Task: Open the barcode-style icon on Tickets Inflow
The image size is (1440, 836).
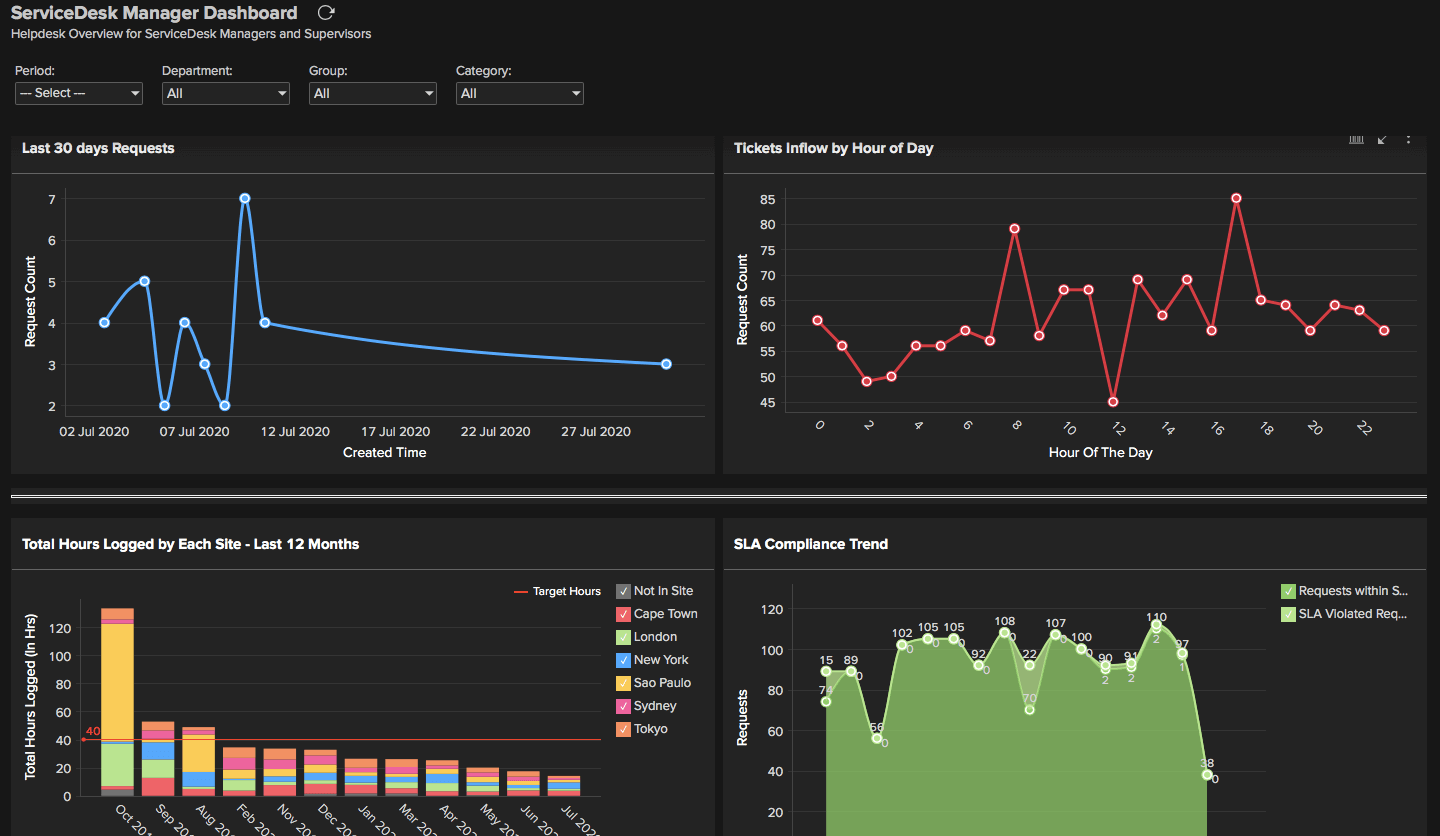Action: tap(1356, 139)
